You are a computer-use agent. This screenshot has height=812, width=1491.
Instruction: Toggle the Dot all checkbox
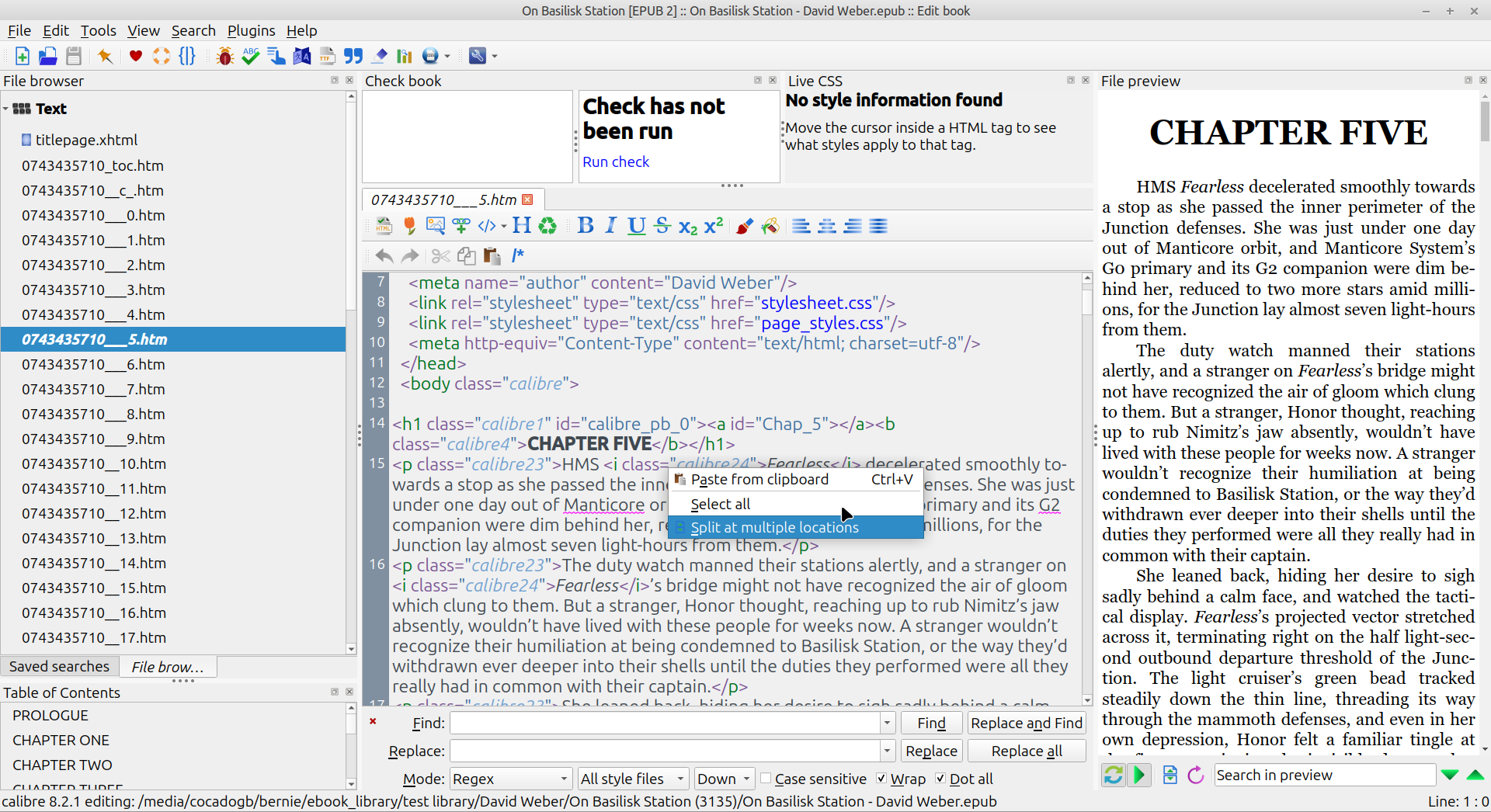(940, 779)
